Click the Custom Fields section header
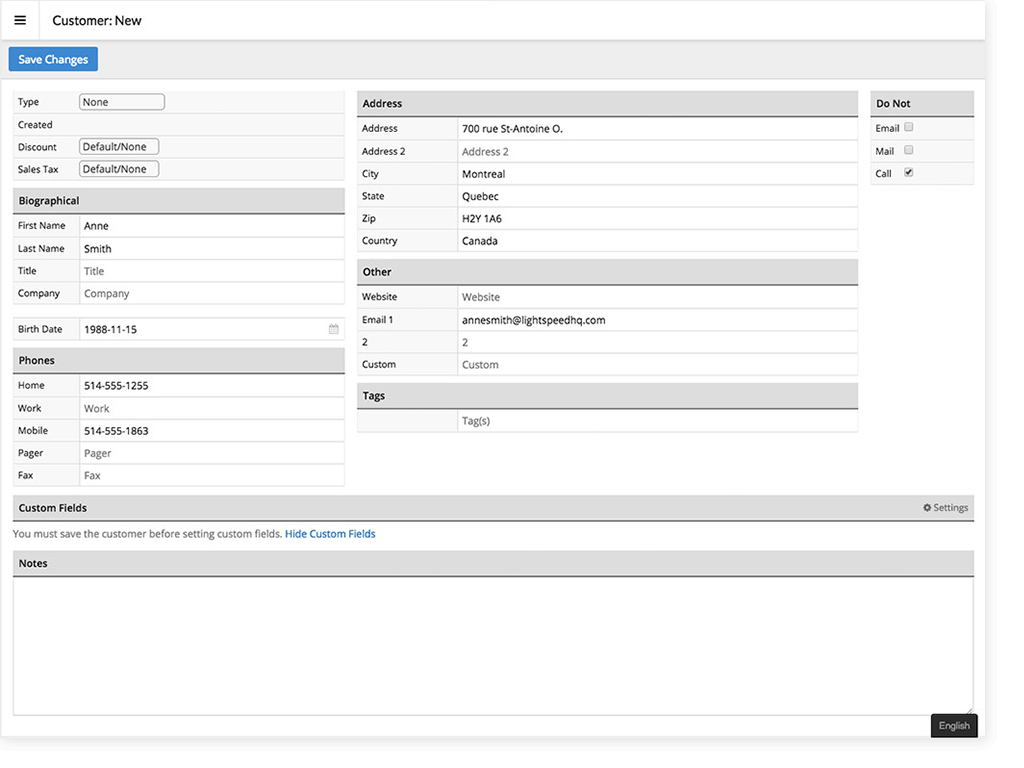The height and width of the screenshot is (768, 1024). (x=493, y=507)
